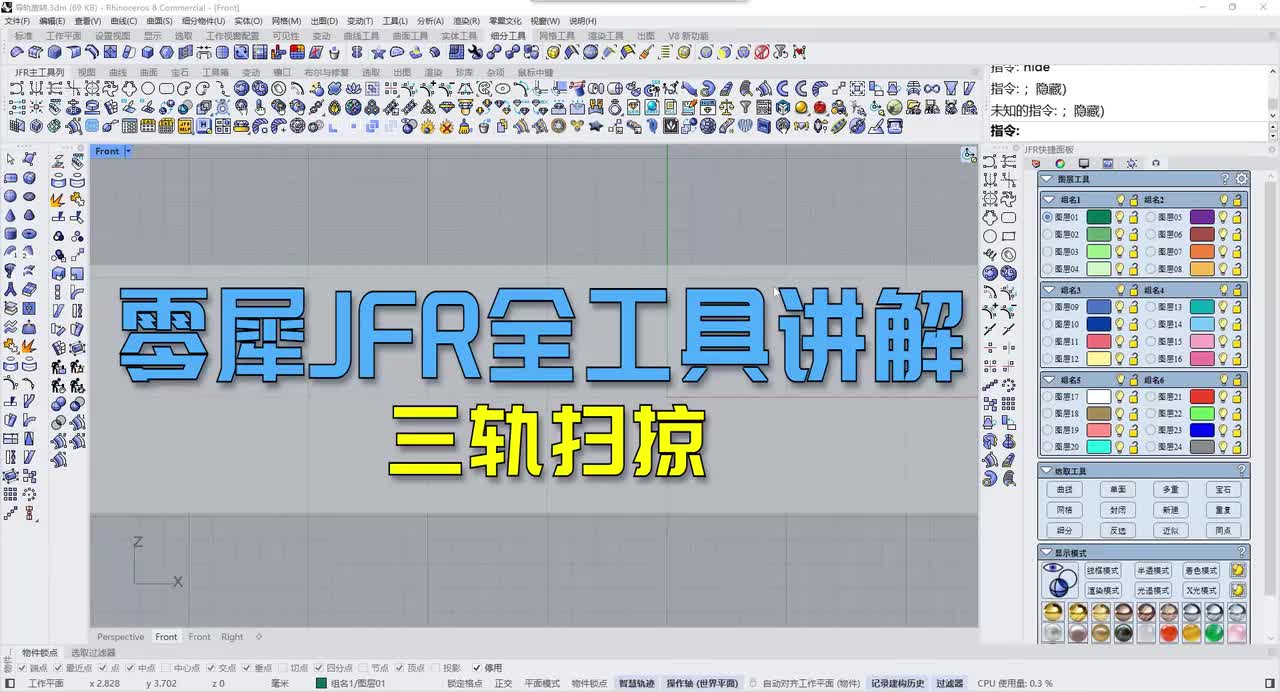
Task: Open the monitor display tab in JFR panel
Action: click(1084, 163)
